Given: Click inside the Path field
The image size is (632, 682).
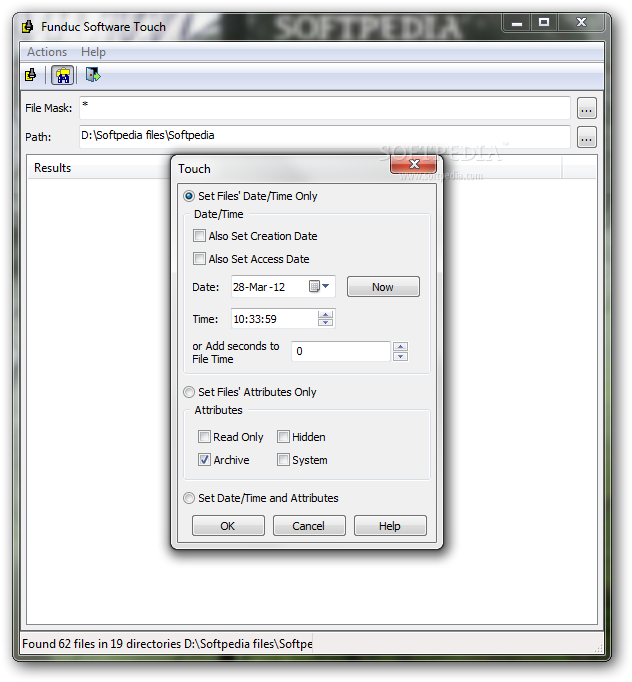Looking at the screenshot, I should [324, 137].
